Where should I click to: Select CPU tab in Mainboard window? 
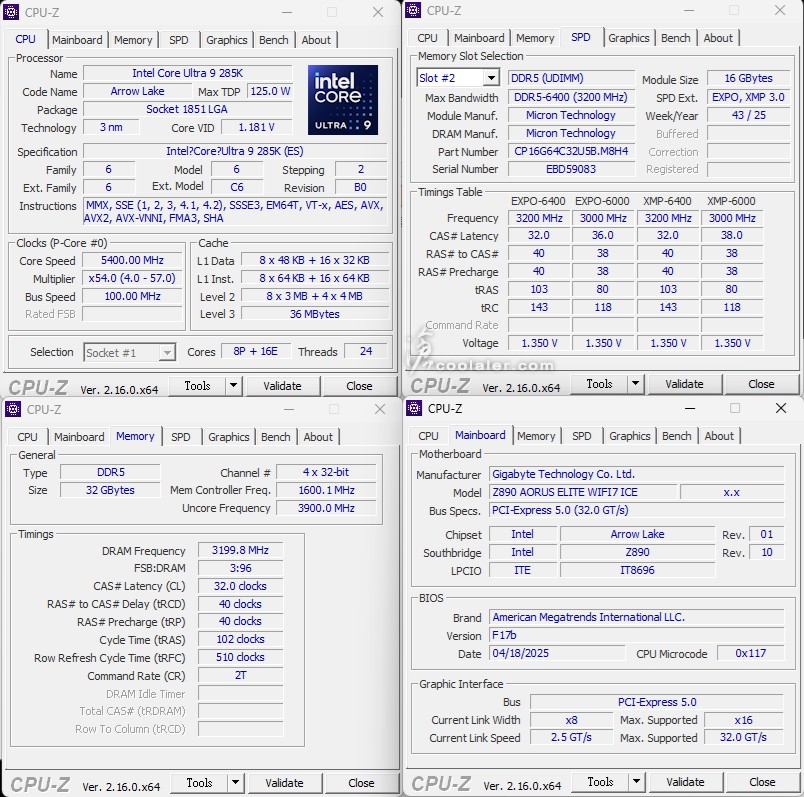click(428, 436)
